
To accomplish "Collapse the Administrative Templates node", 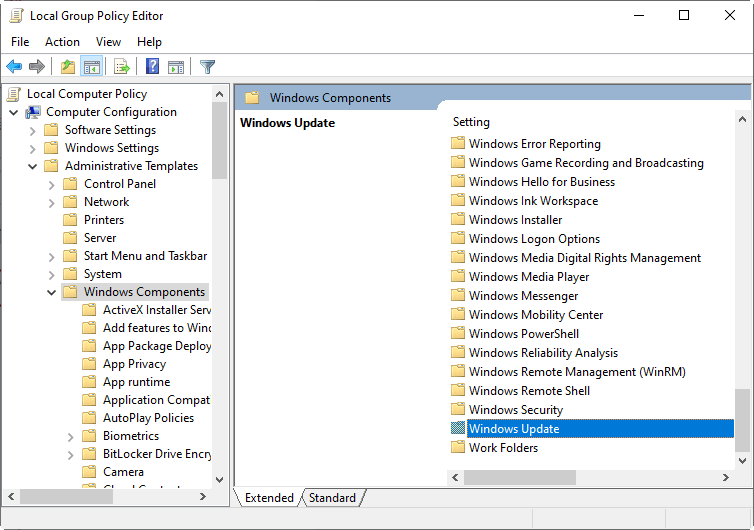I will click(33, 166).
